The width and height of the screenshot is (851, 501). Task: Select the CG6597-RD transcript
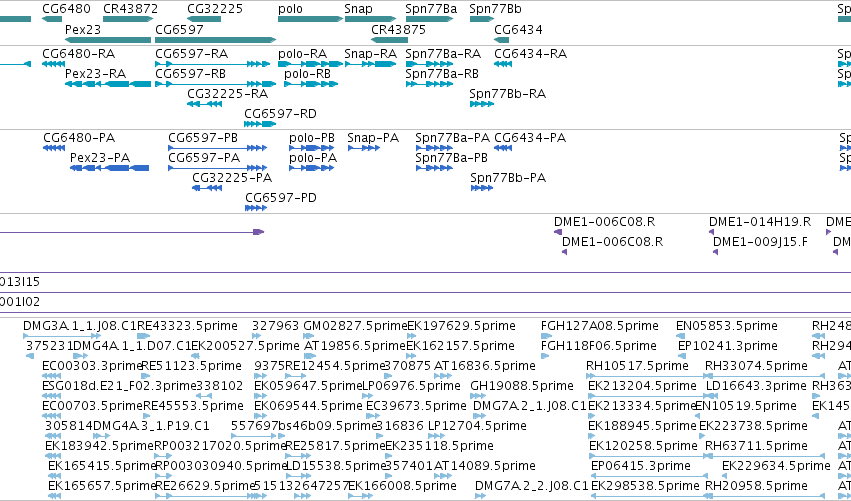coord(260,124)
